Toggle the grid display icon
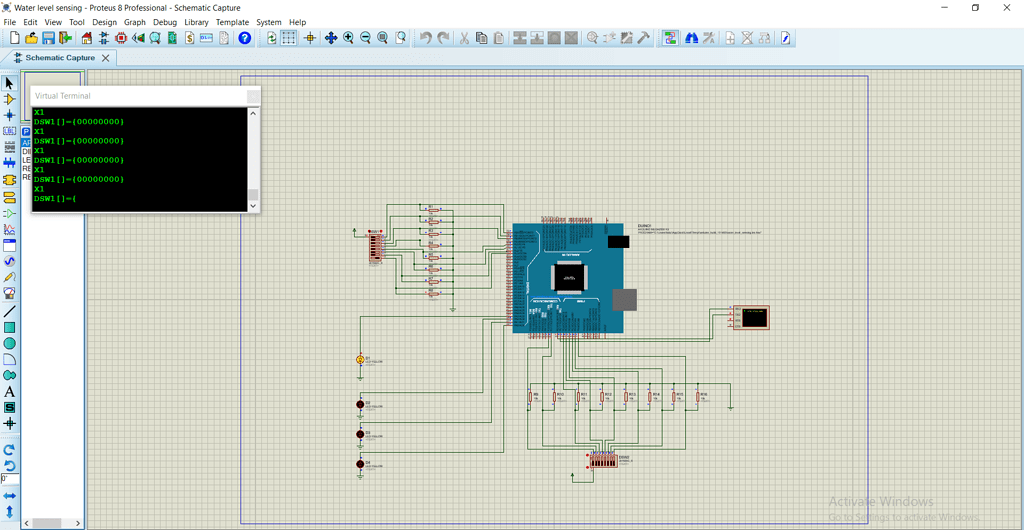Screen dimensions: 1024x530 point(288,38)
